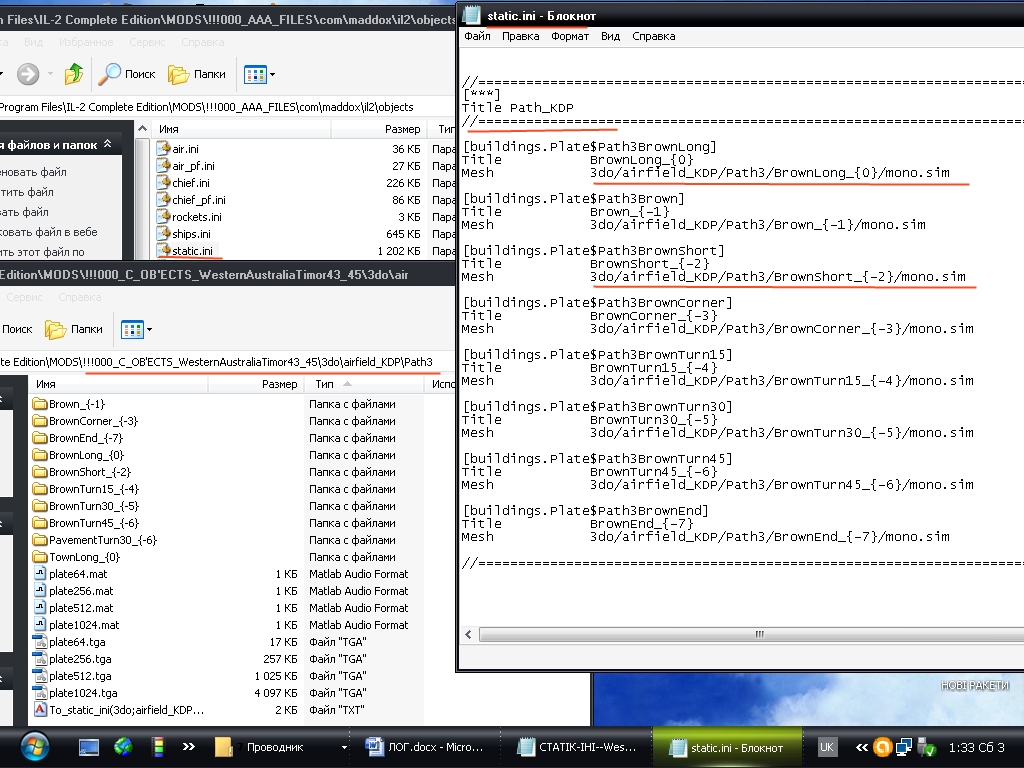Click the Up folder icon in top Explorer
The height and width of the screenshot is (768, 1024).
point(74,74)
